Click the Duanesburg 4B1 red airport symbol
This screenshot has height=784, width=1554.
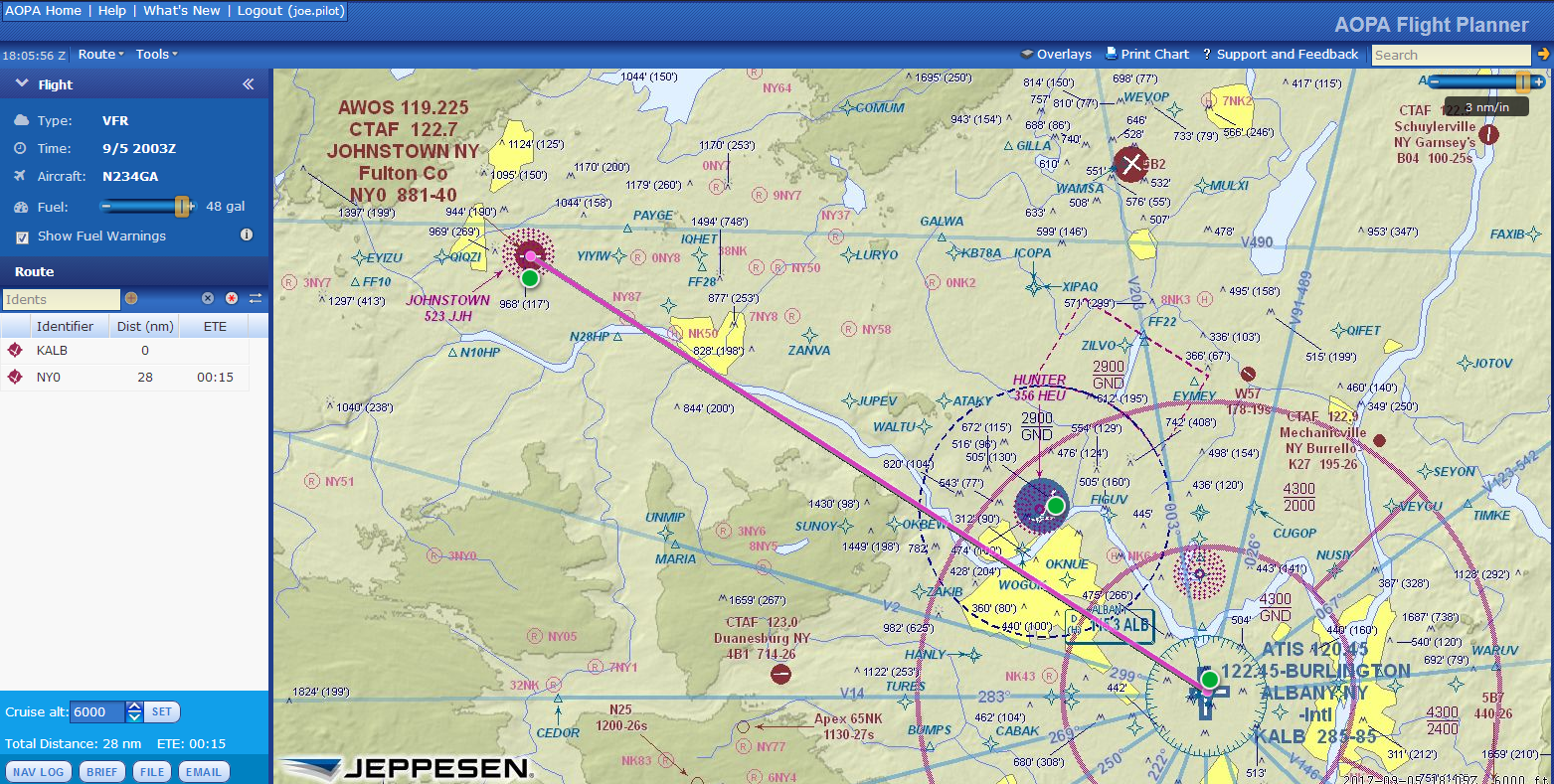pyautogui.click(x=780, y=675)
